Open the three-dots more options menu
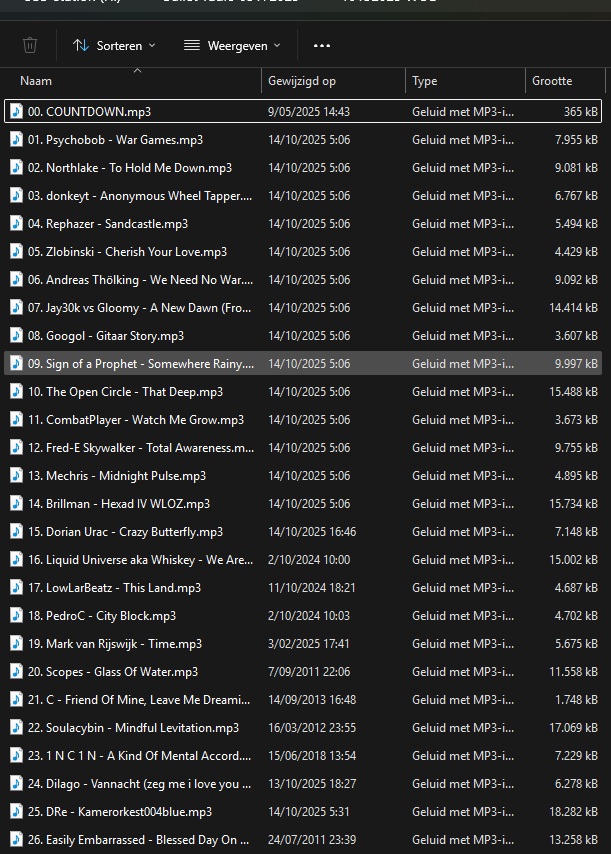 pyautogui.click(x=321, y=45)
